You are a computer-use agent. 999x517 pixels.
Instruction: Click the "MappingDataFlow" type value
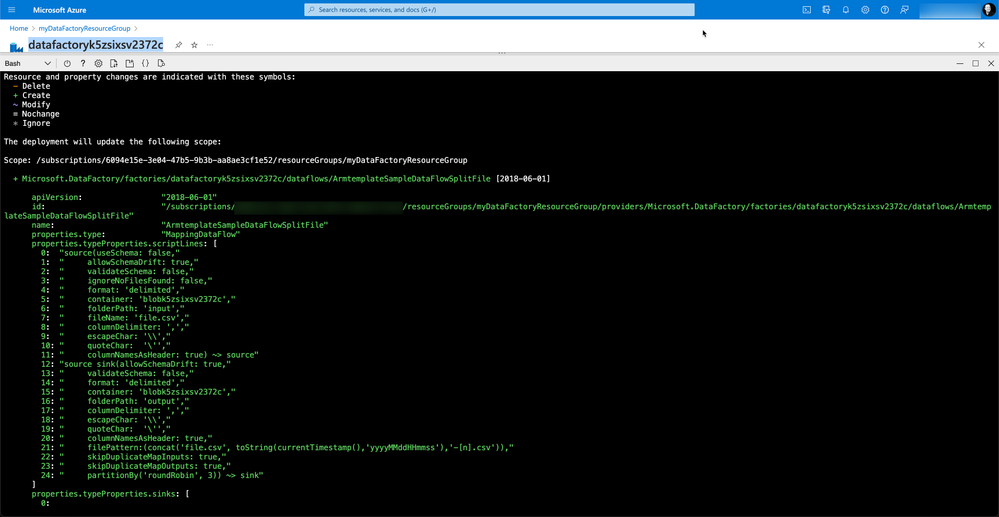tap(200, 235)
